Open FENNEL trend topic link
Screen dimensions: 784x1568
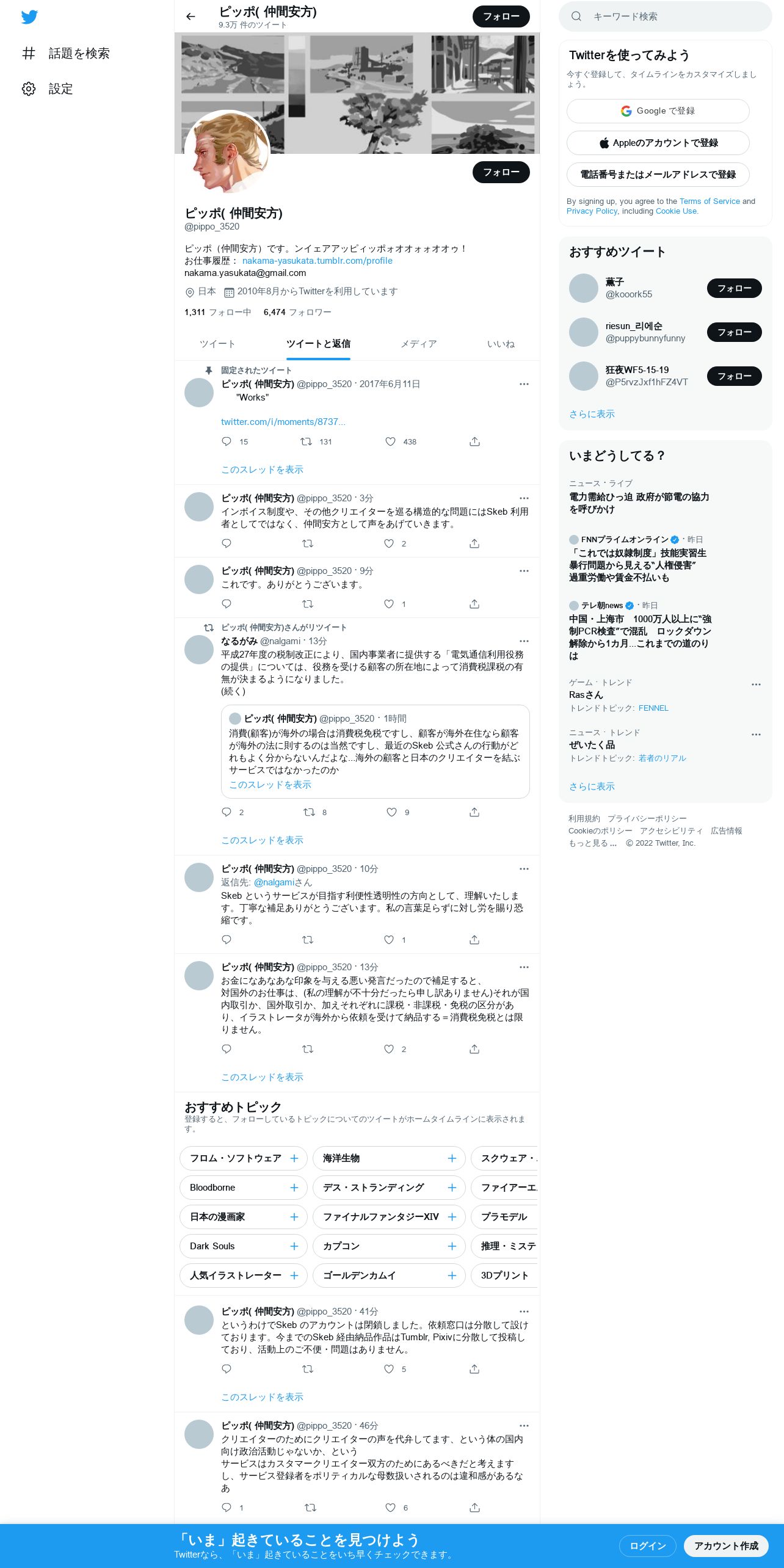click(x=653, y=708)
